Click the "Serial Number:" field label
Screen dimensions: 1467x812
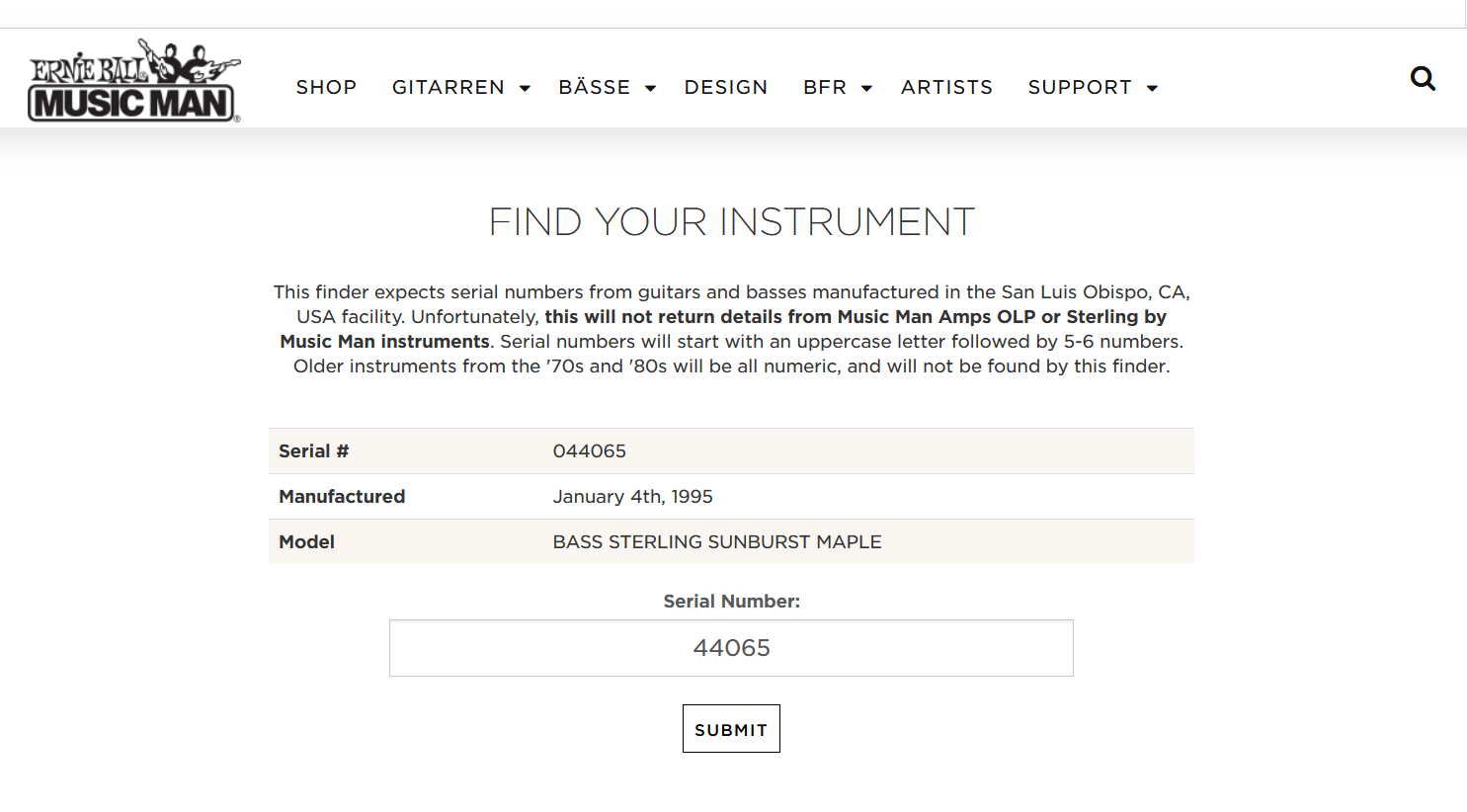pyautogui.click(x=731, y=602)
